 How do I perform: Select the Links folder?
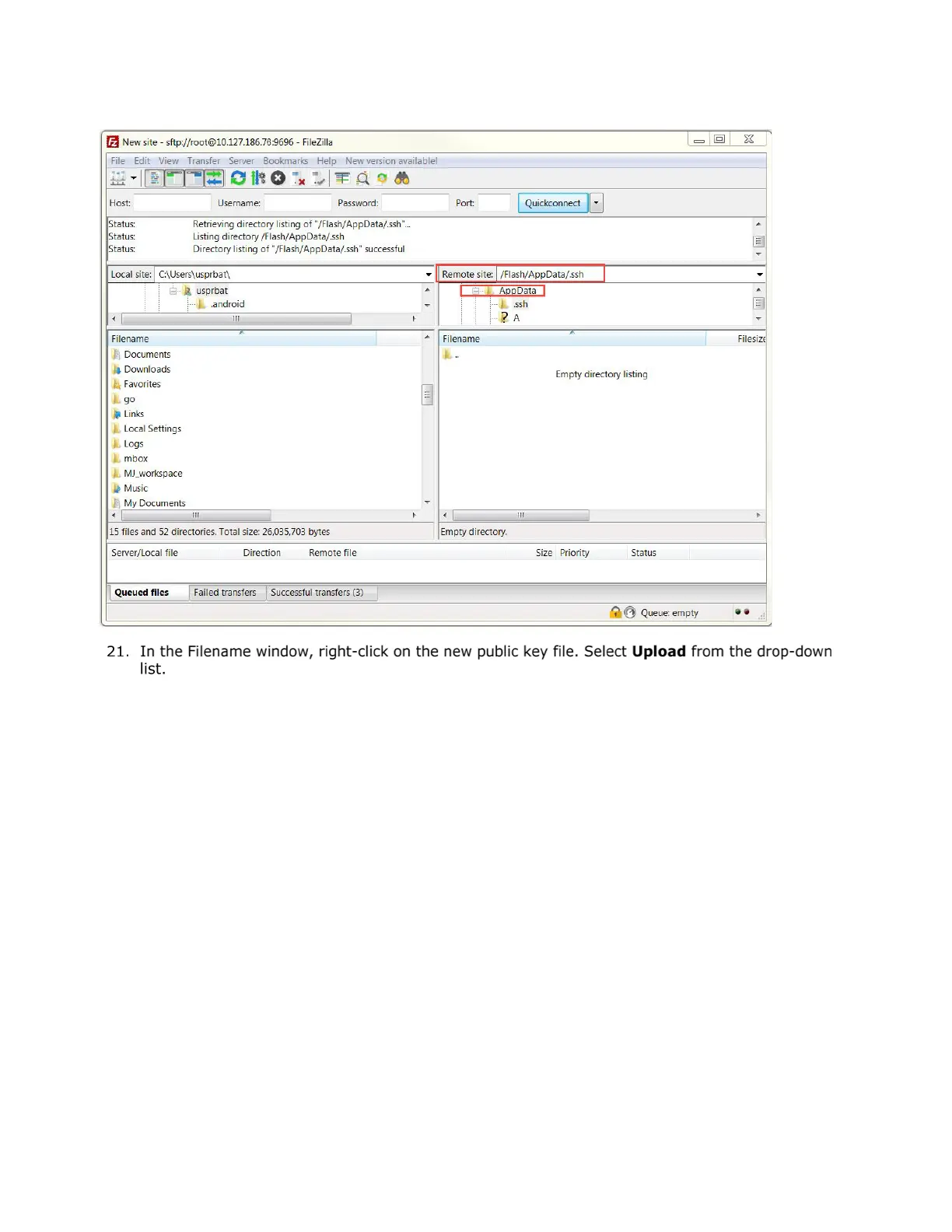click(128, 414)
